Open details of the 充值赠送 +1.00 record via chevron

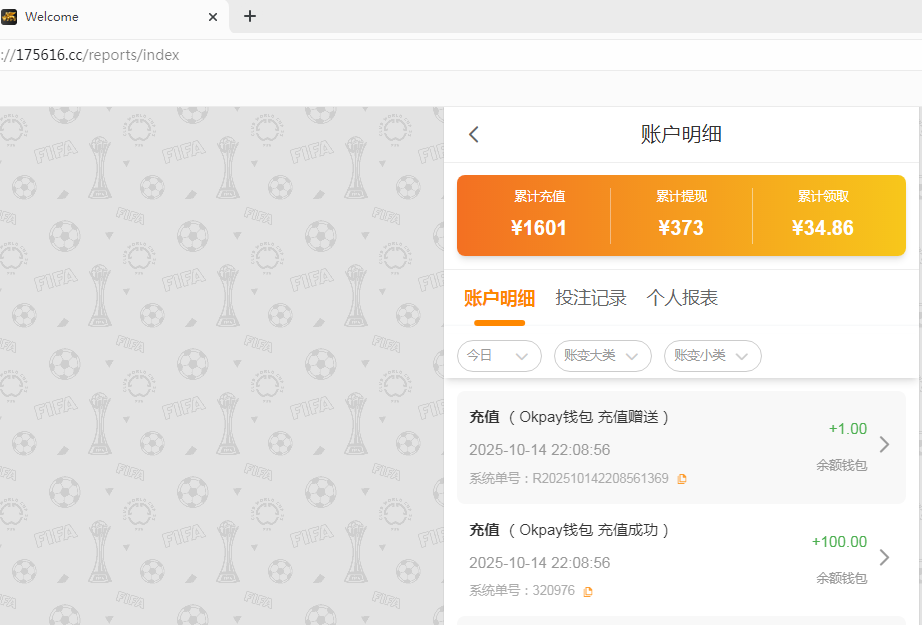[x=884, y=444]
